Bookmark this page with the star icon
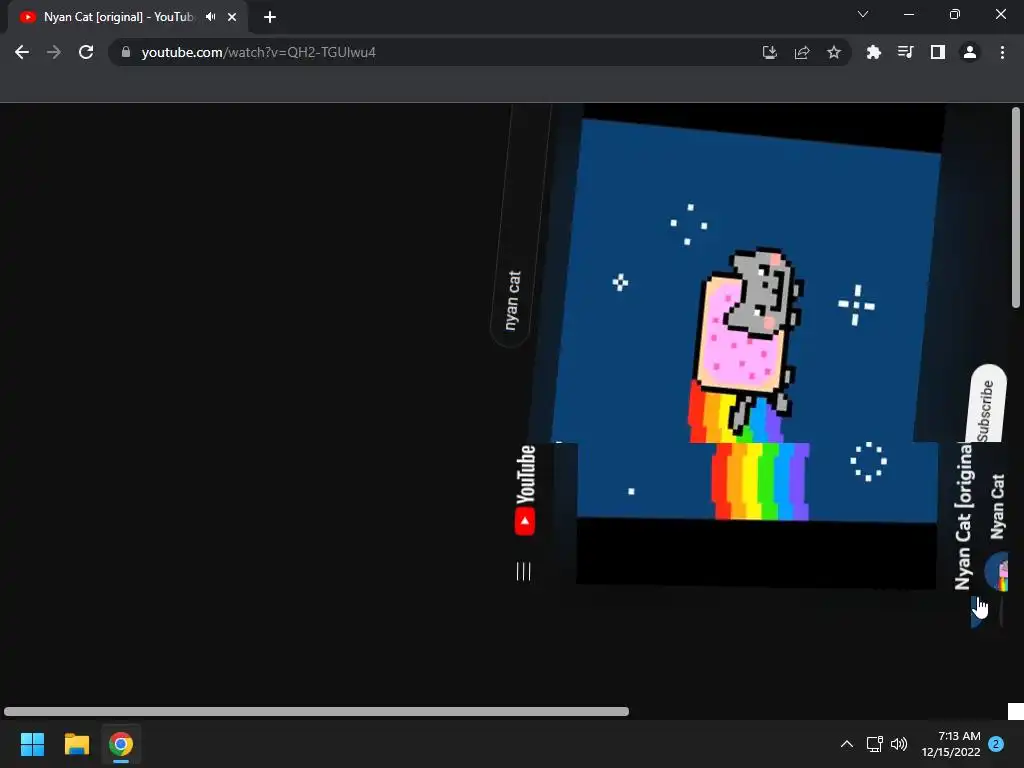Image resolution: width=1024 pixels, height=768 pixels. pos(834,52)
